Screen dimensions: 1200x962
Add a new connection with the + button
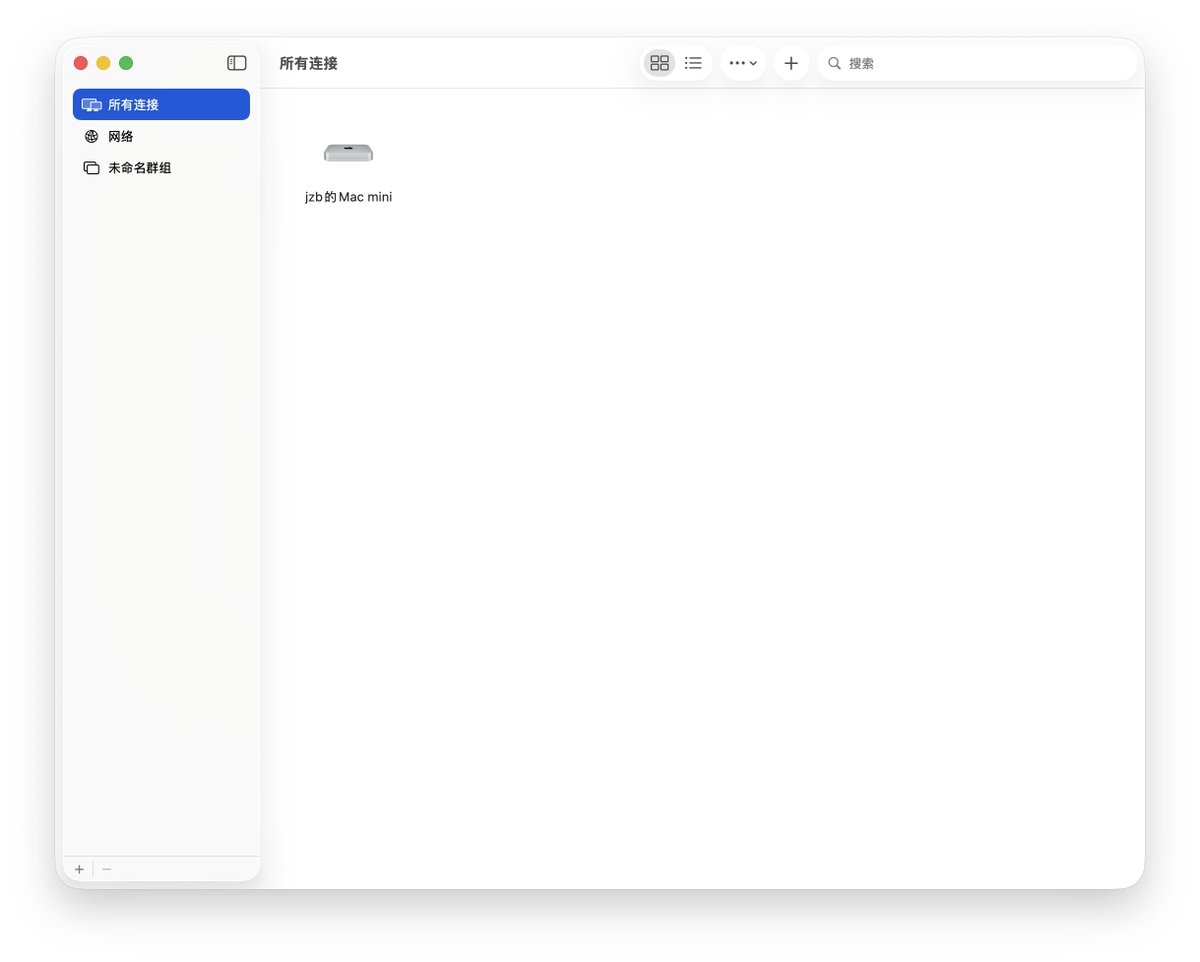(x=791, y=62)
